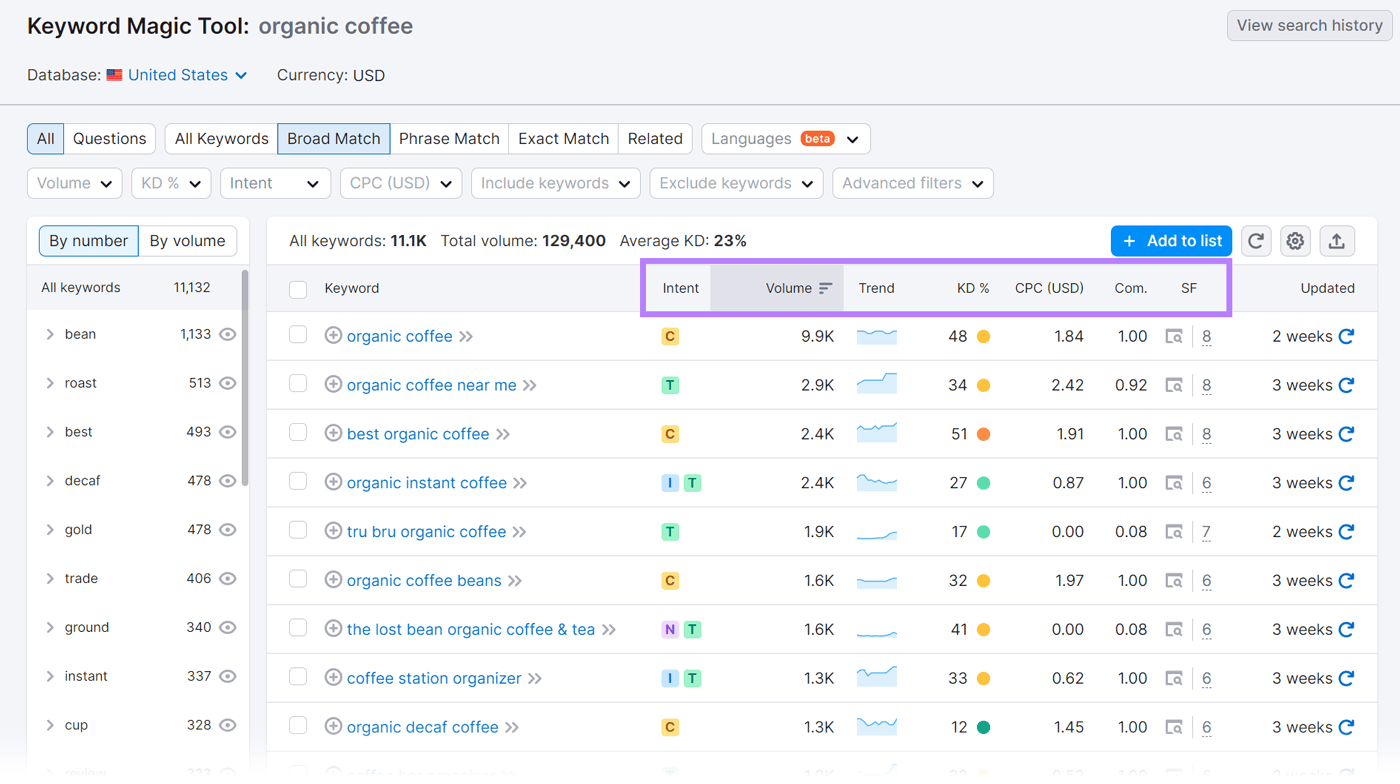
Task: Open the KD % filter dropdown
Action: (x=170, y=183)
